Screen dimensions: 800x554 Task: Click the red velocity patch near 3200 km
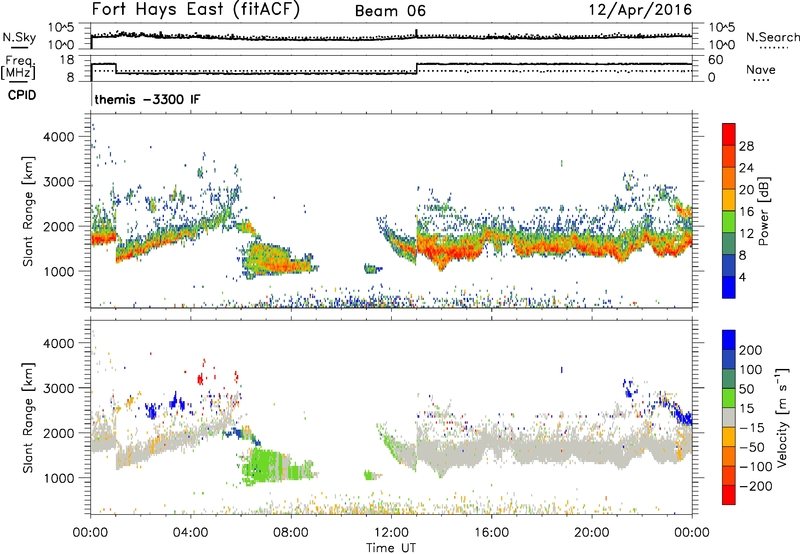click(200, 379)
